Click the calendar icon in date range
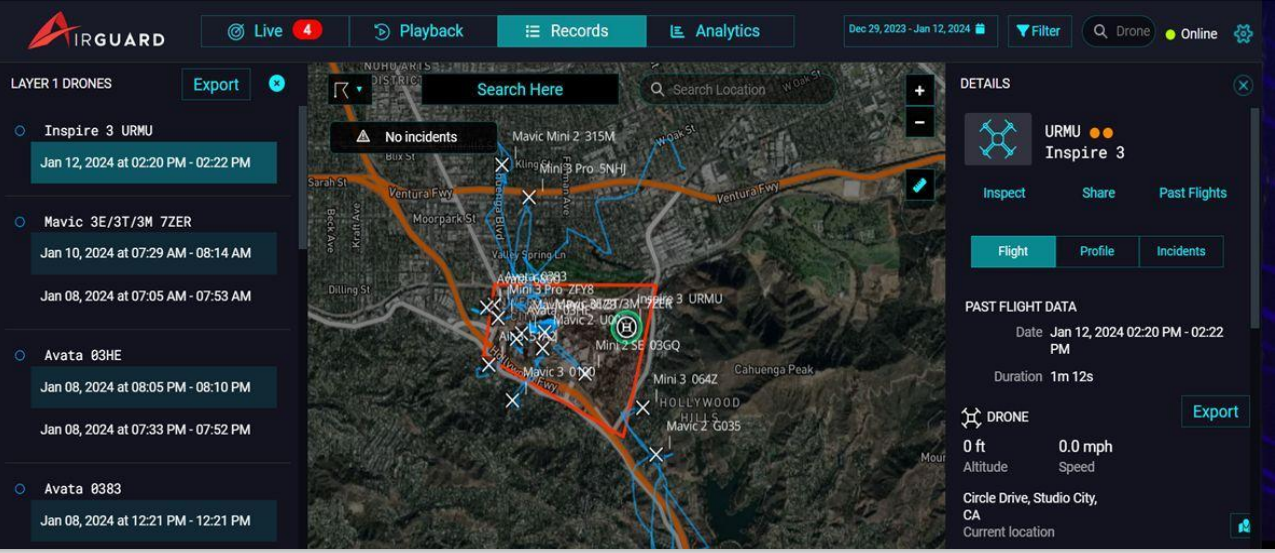The height and width of the screenshot is (553, 1275). [980, 29]
